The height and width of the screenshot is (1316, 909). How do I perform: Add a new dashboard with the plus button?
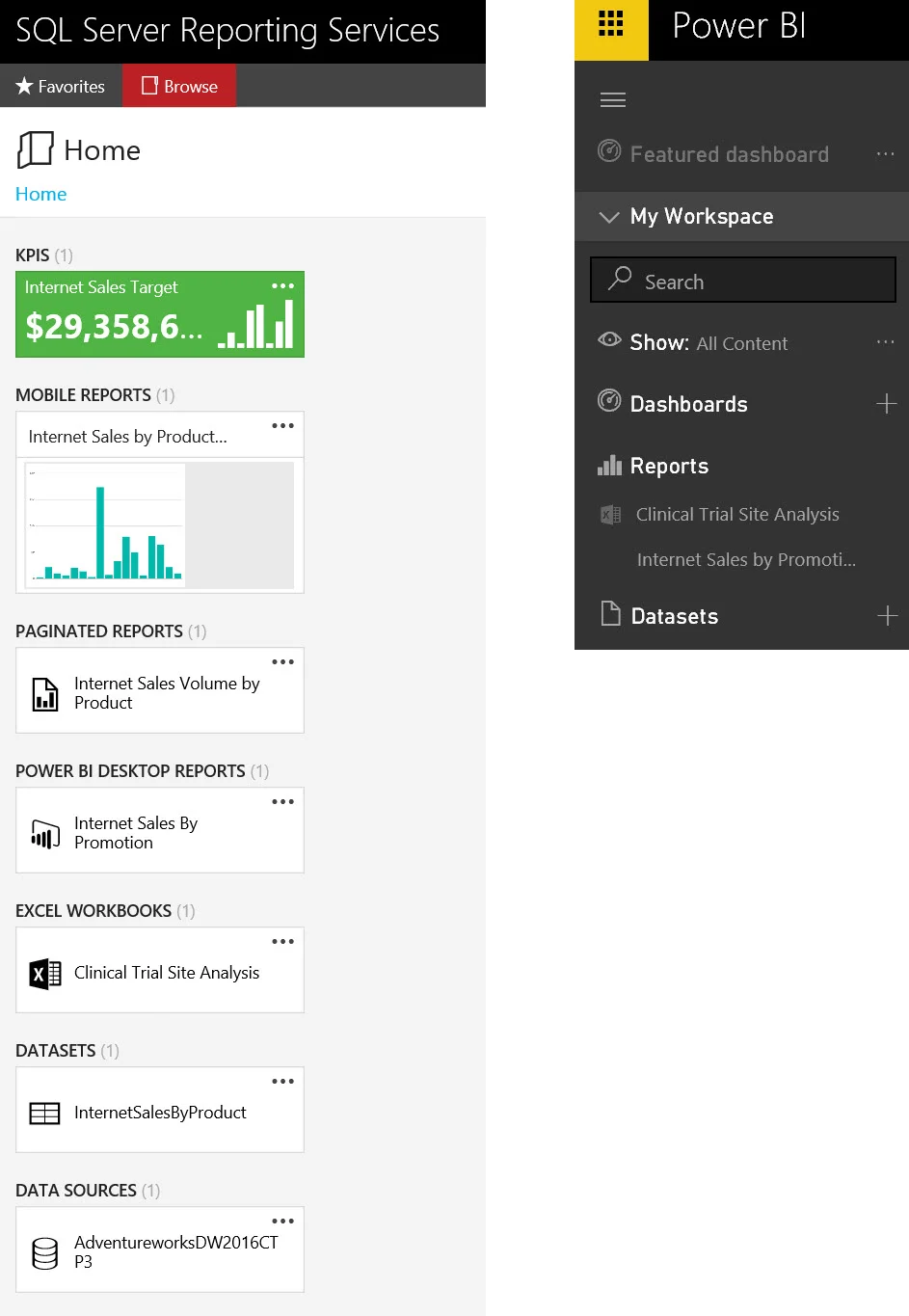click(886, 404)
